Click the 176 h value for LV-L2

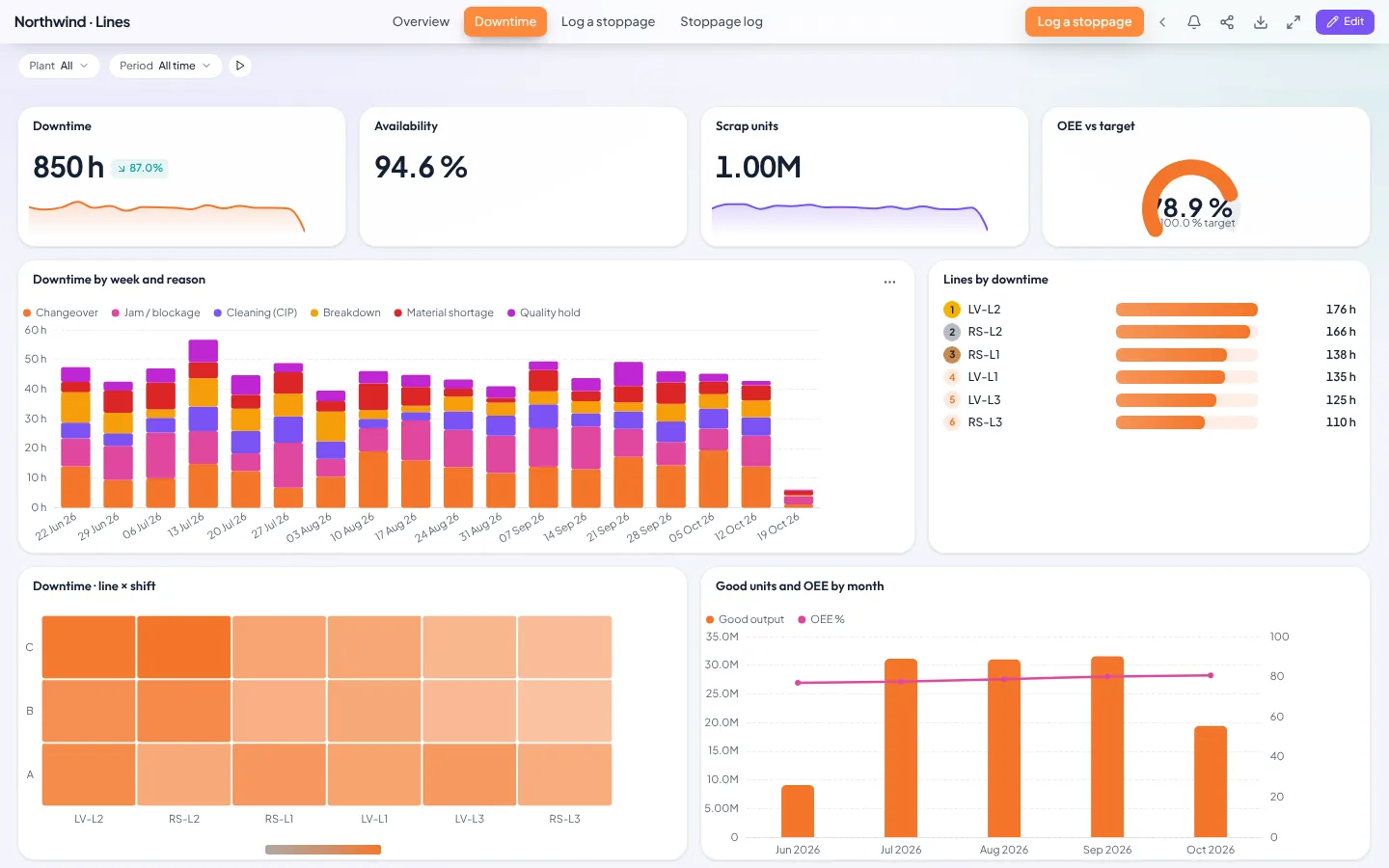(x=1341, y=310)
